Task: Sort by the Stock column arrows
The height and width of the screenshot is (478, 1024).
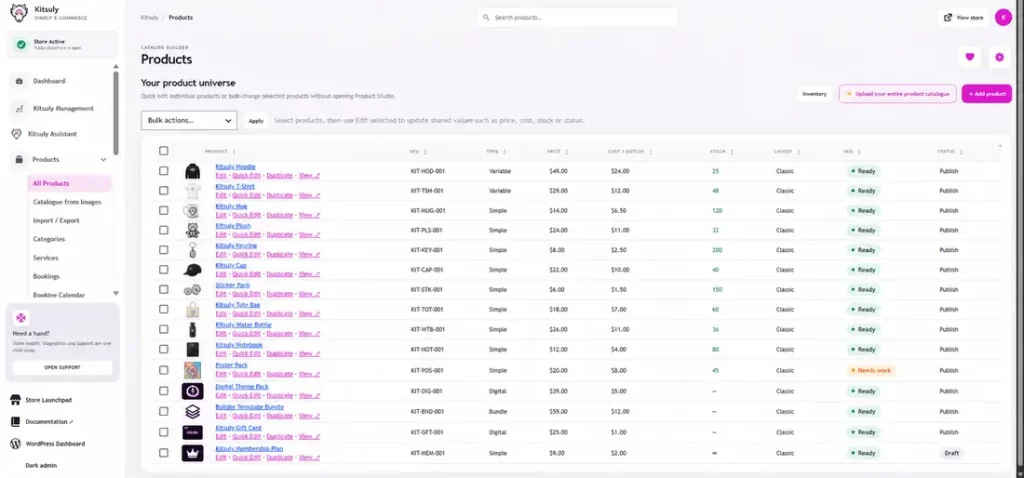Action: coord(731,151)
